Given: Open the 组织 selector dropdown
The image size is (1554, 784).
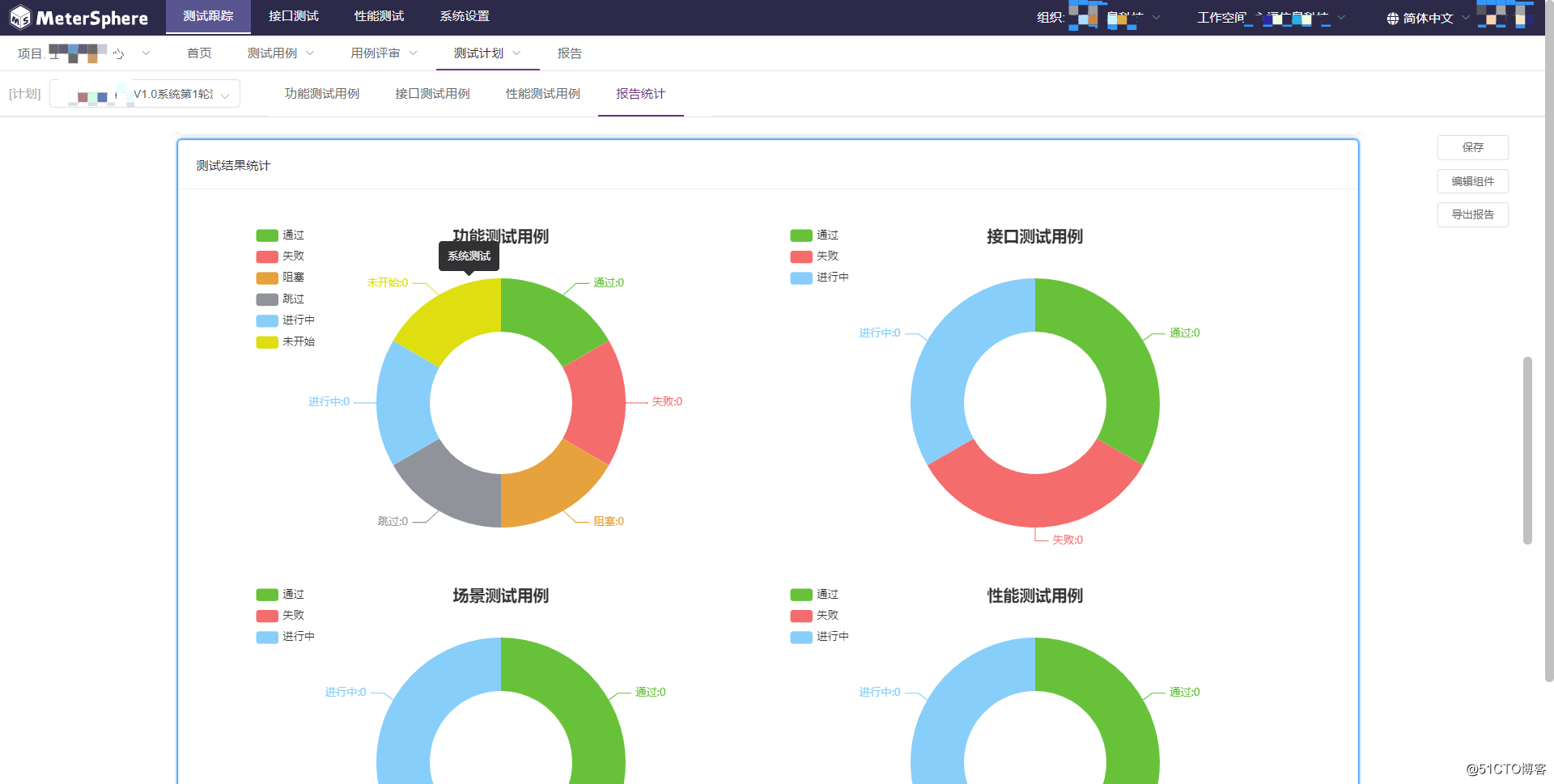Looking at the screenshot, I should [1099, 18].
